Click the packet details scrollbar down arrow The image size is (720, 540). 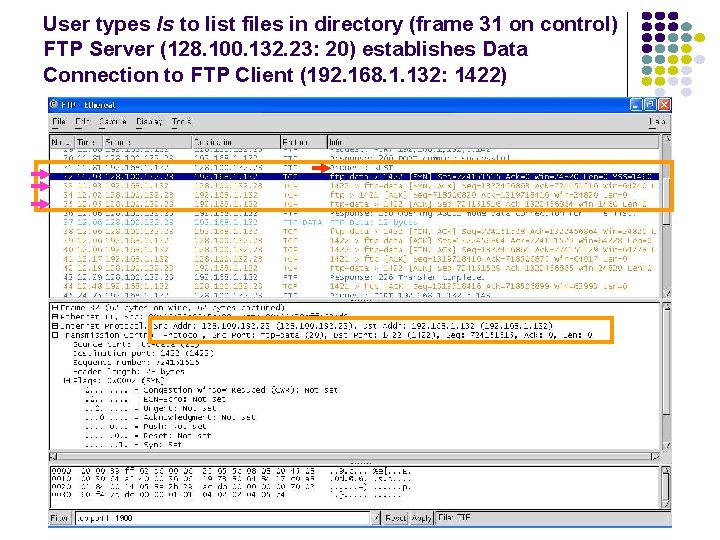(667, 445)
